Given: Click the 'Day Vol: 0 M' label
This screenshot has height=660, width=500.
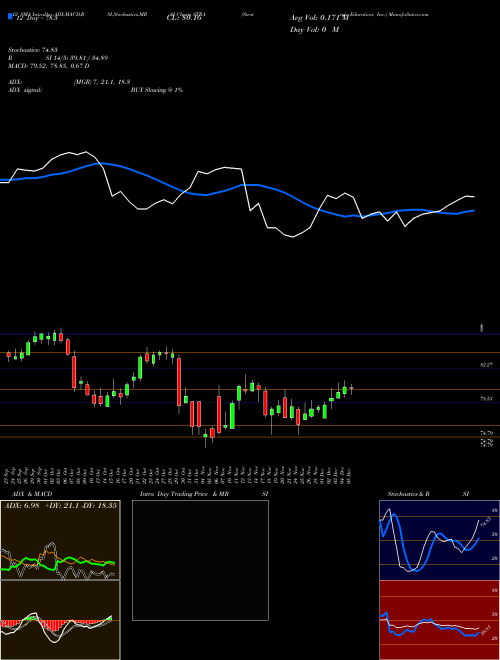Looking at the screenshot, I should pos(314,30).
